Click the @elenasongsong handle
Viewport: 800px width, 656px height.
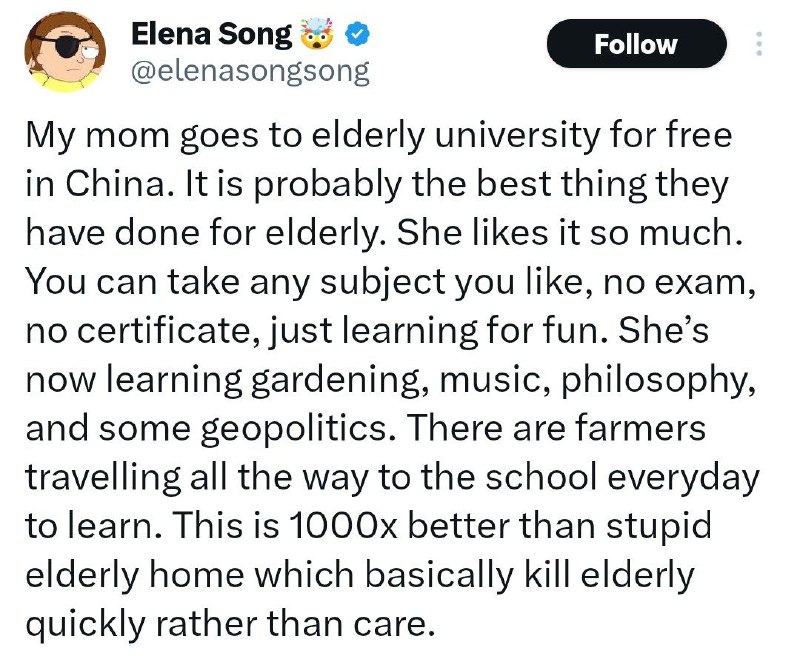(250, 72)
